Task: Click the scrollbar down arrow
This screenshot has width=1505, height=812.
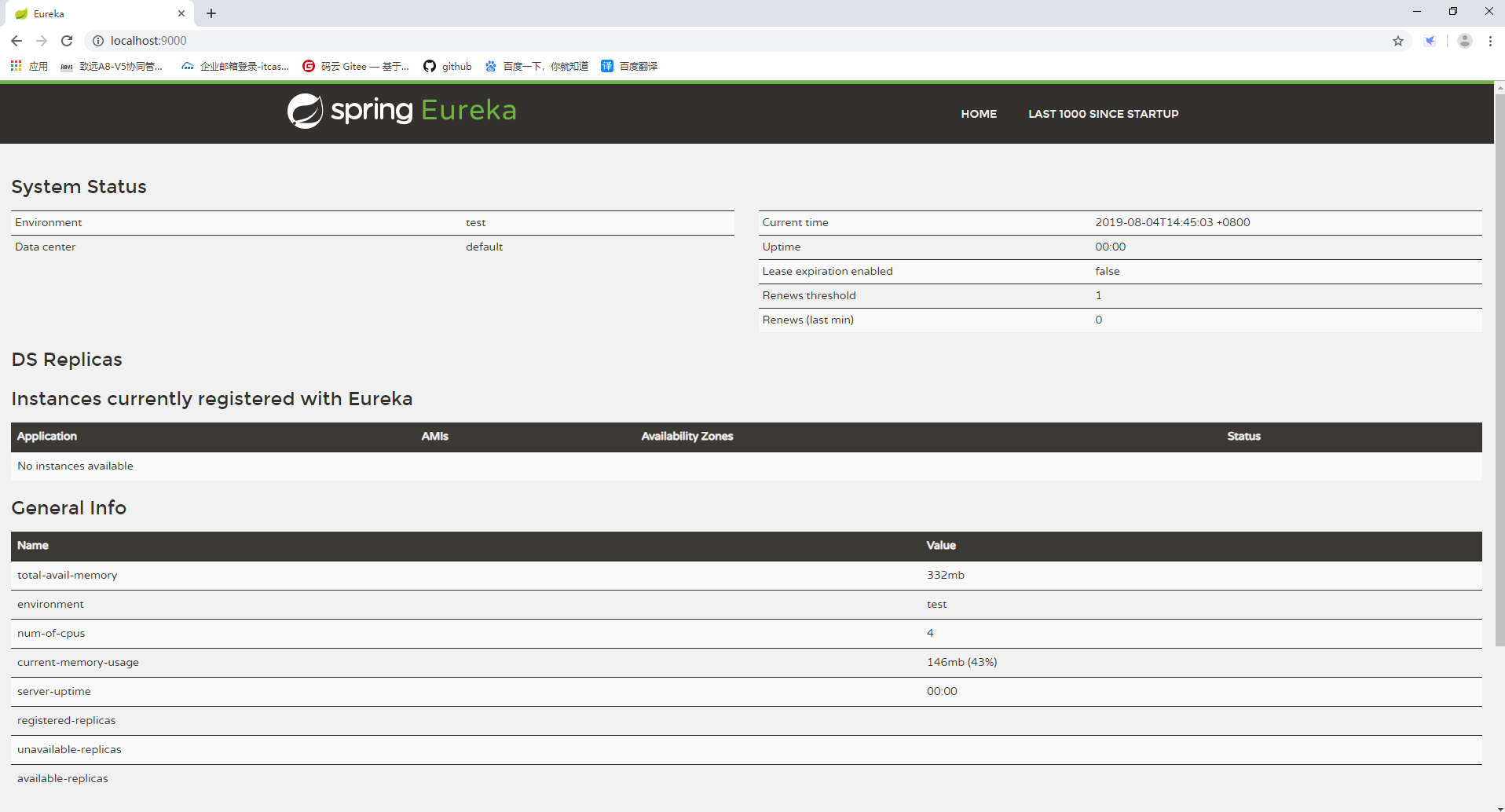Action: click(1500, 807)
